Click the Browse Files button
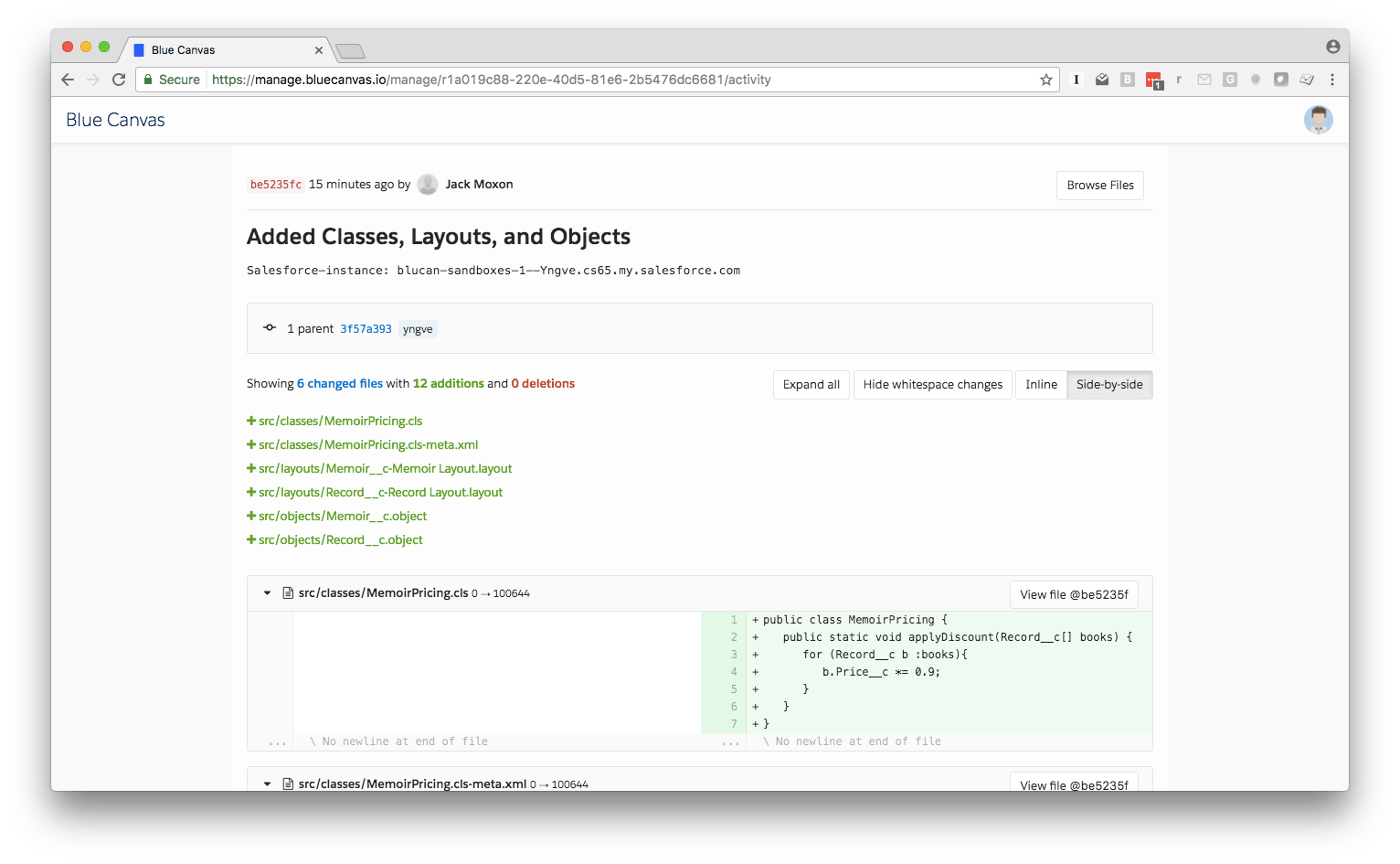 pos(1100,186)
